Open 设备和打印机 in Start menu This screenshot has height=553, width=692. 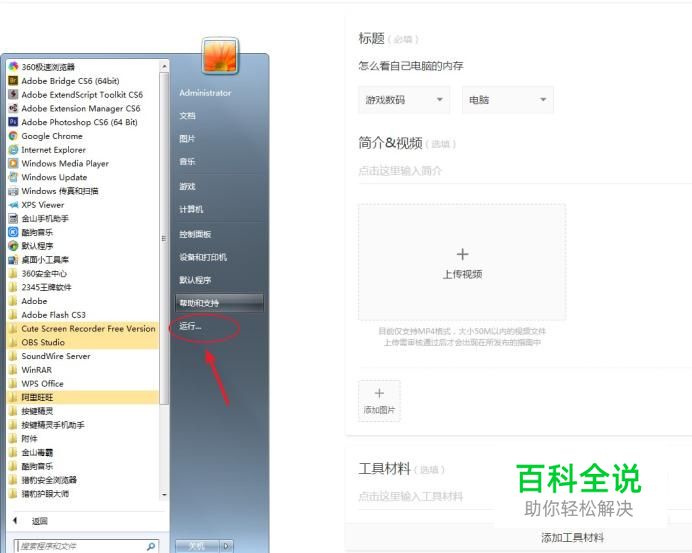pyautogui.click(x=203, y=257)
